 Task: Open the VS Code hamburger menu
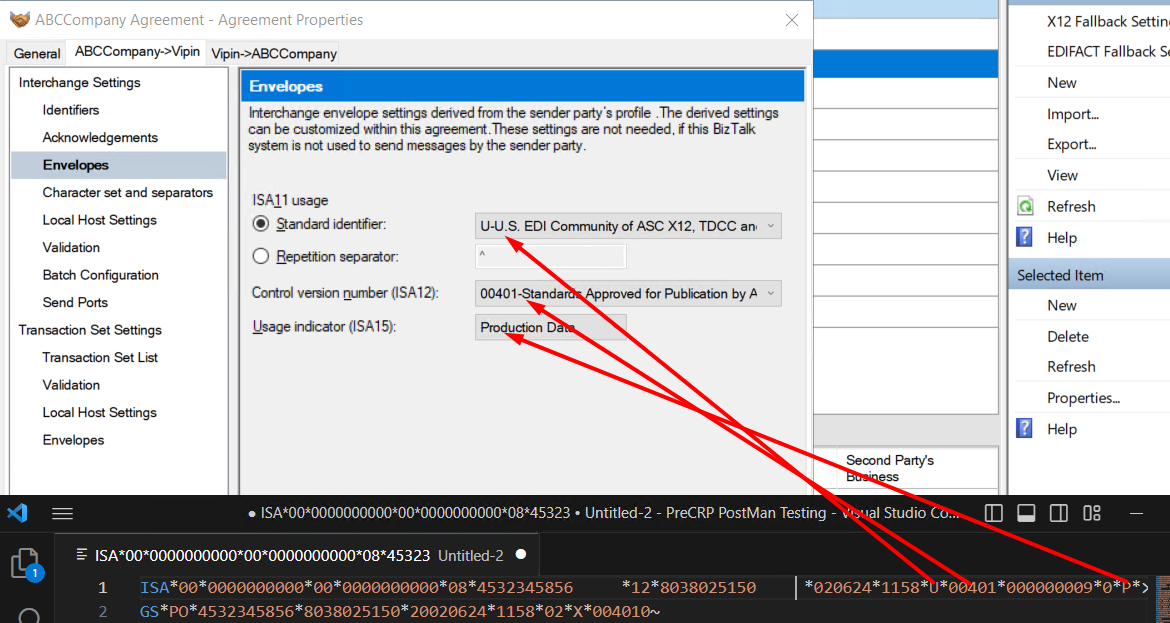(63, 513)
